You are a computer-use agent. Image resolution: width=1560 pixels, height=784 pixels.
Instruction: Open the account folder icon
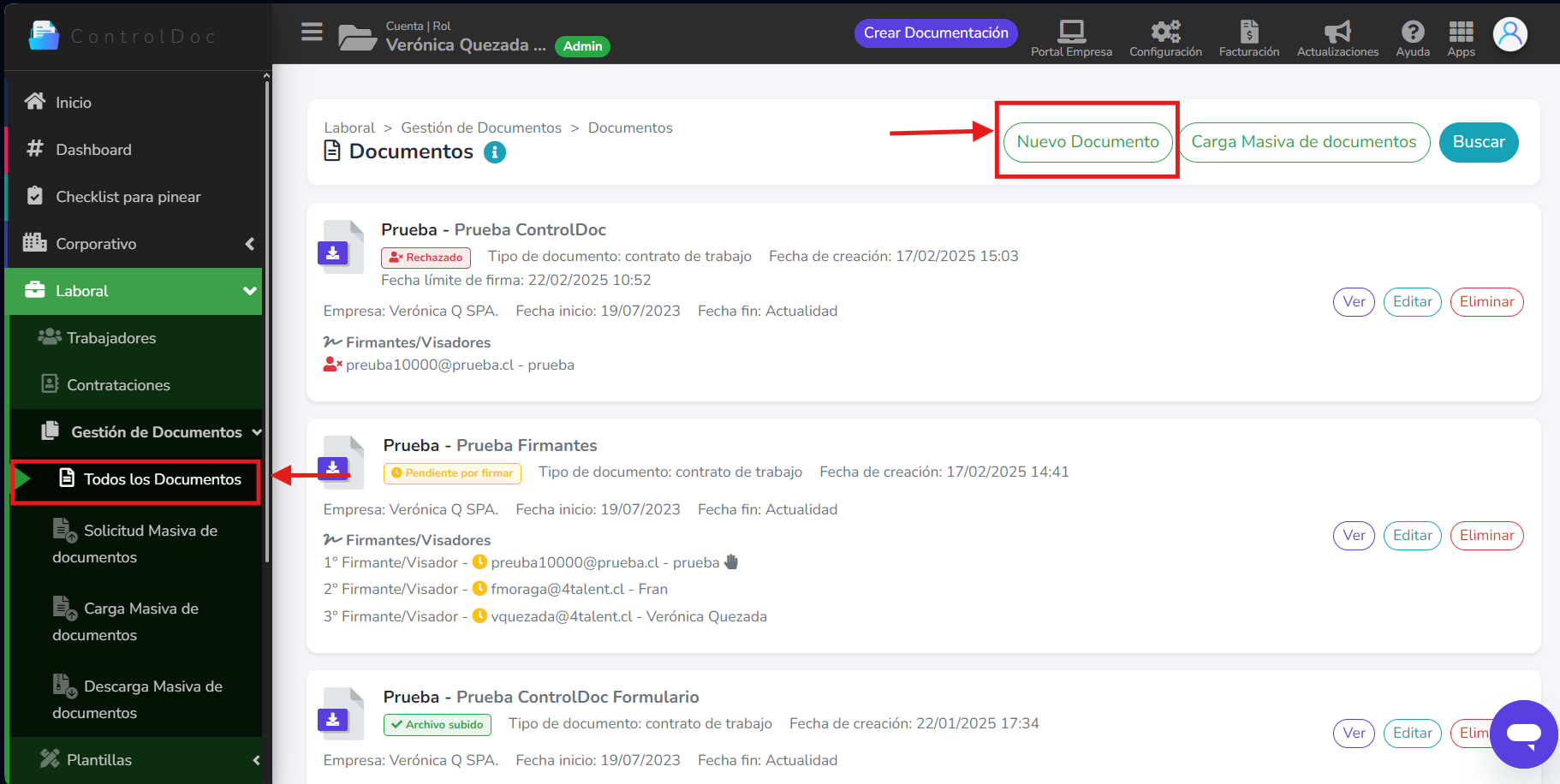coord(357,38)
